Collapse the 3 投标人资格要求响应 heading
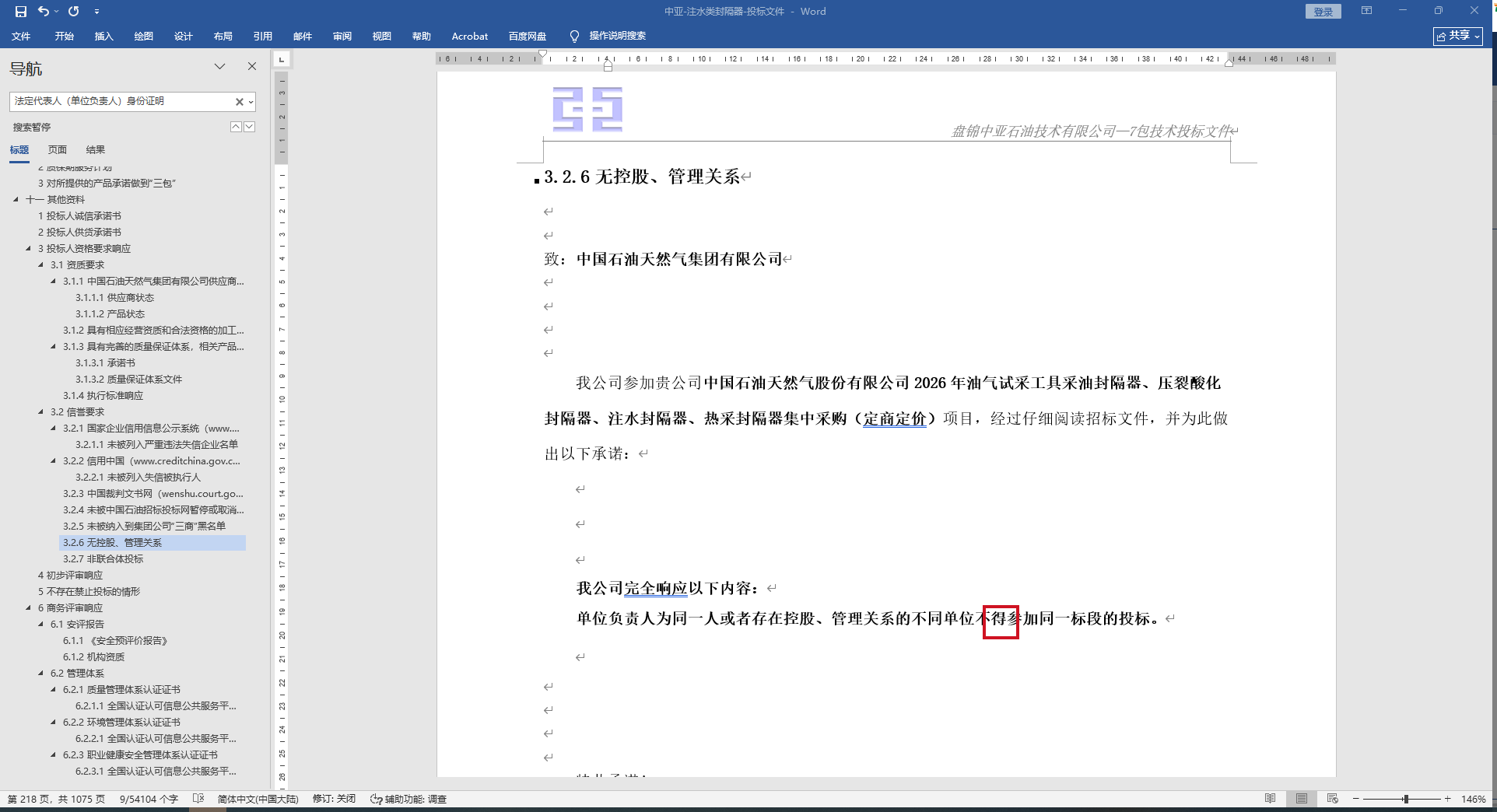The width and height of the screenshot is (1497, 812). [28, 249]
